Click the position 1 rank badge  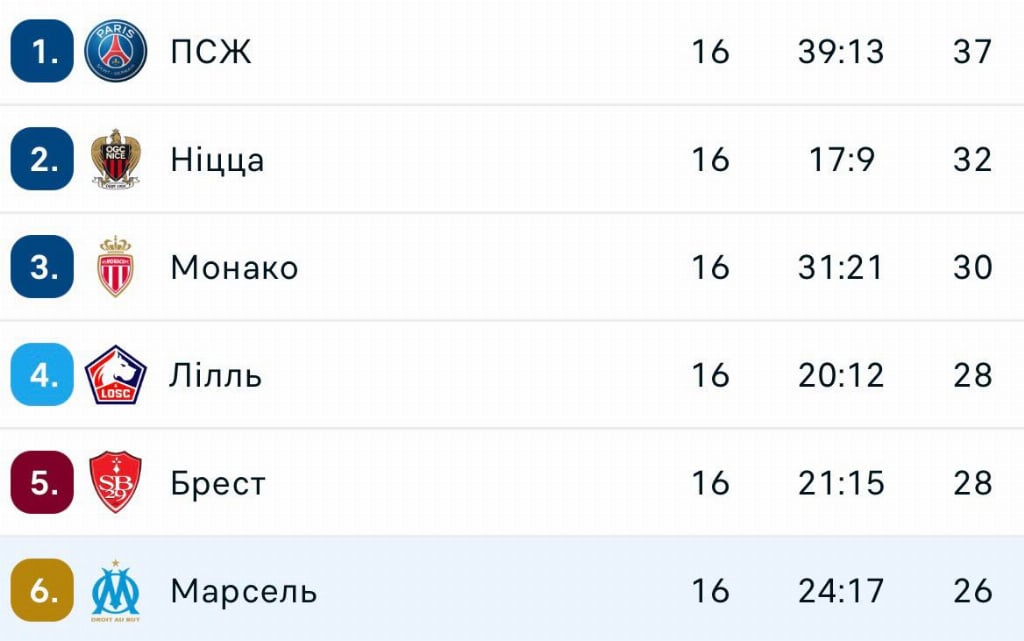(42, 51)
